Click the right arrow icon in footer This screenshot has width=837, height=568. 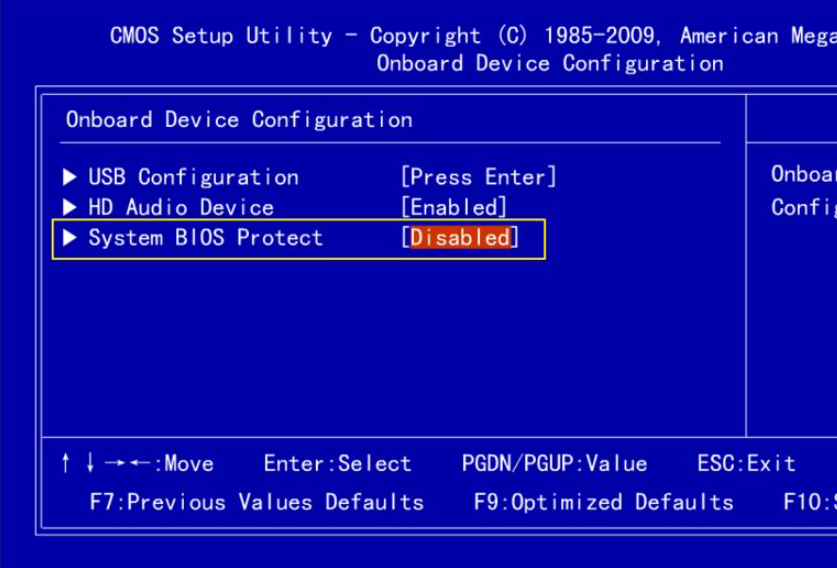pos(115,463)
